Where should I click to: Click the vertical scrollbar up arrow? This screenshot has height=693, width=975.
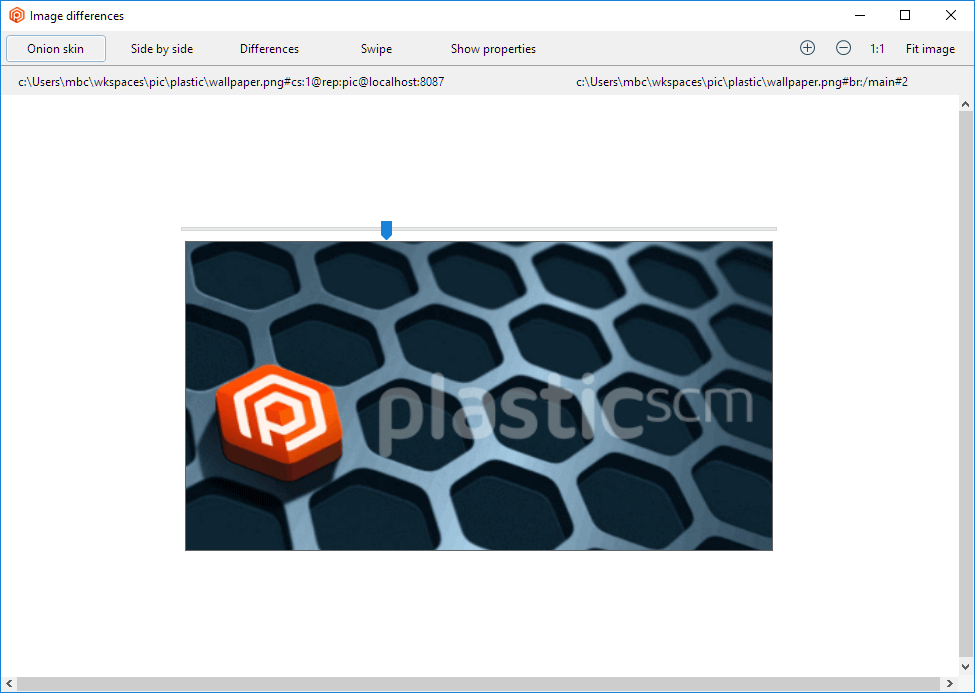(966, 104)
